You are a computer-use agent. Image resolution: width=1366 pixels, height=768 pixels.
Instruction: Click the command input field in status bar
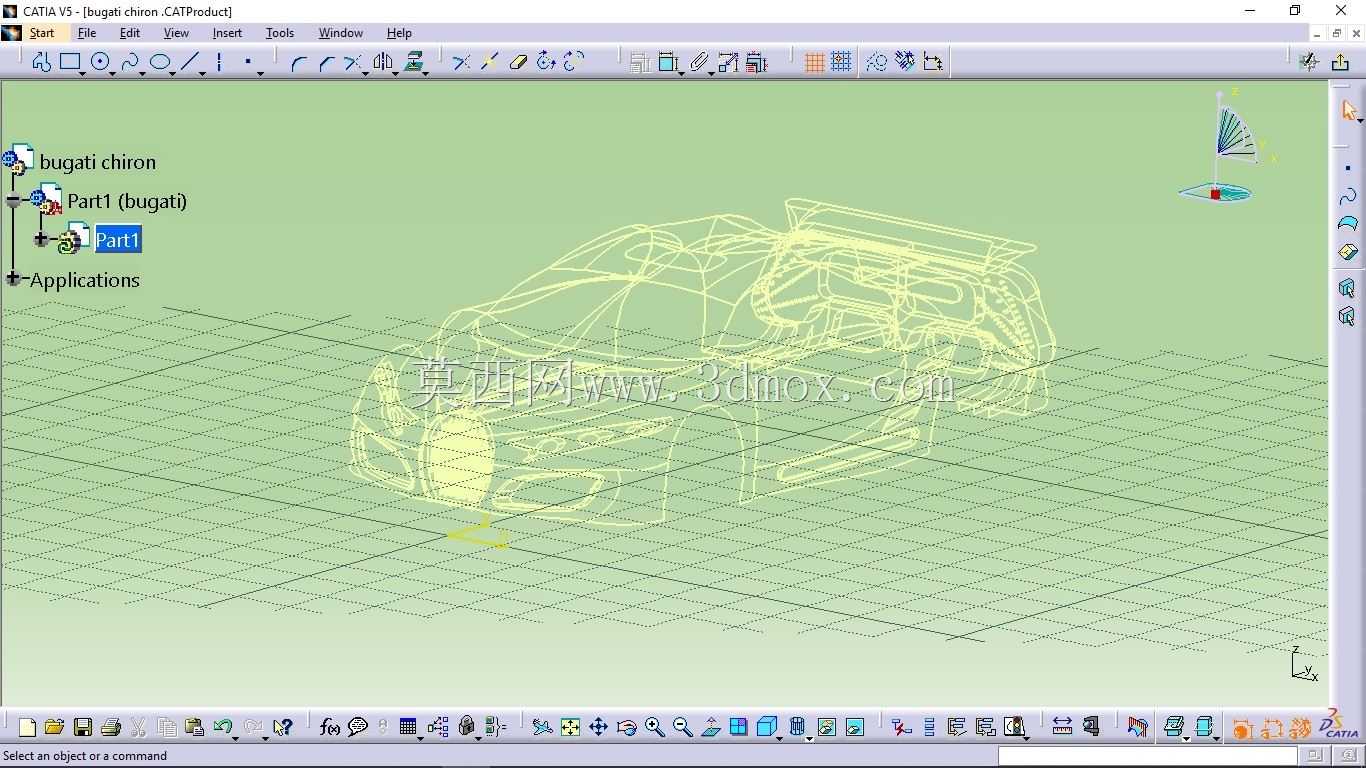click(x=1148, y=756)
